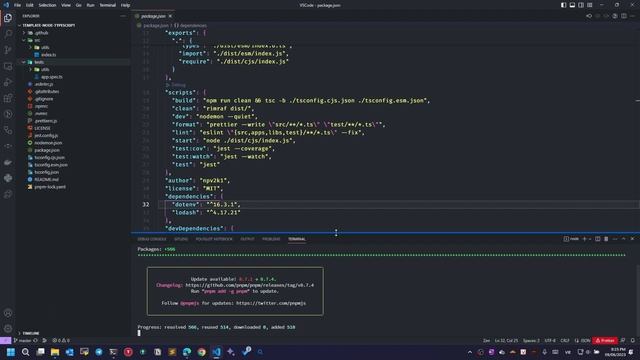Open the twitter.com/pnpmjs link in terminal

pyautogui.click(x=271, y=303)
